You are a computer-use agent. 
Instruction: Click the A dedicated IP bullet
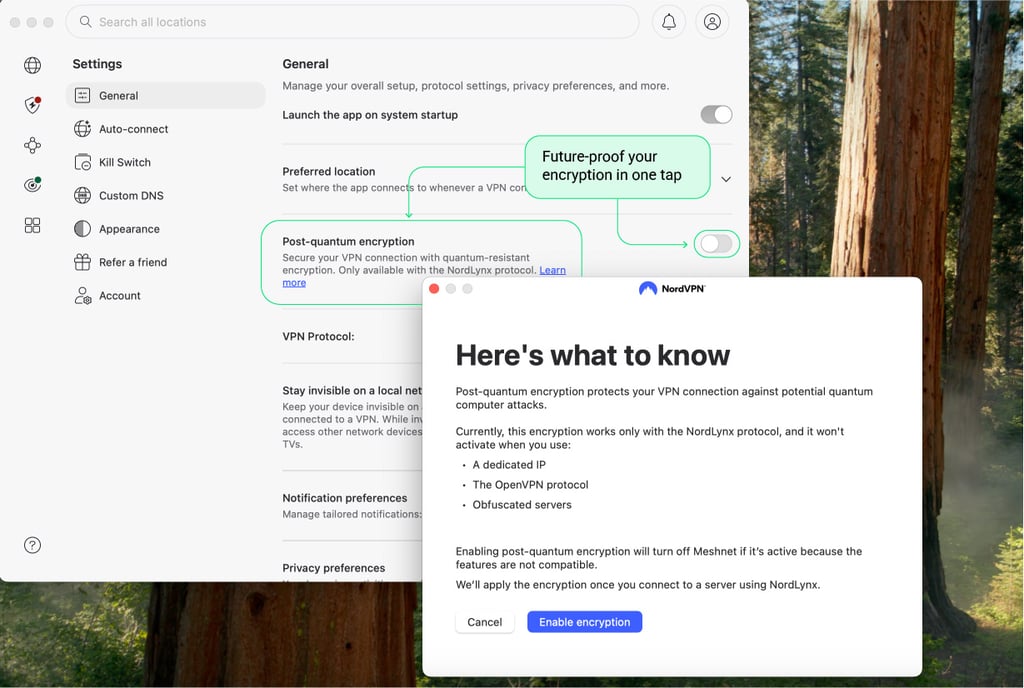pyautogui.click(x=509, y=465)
